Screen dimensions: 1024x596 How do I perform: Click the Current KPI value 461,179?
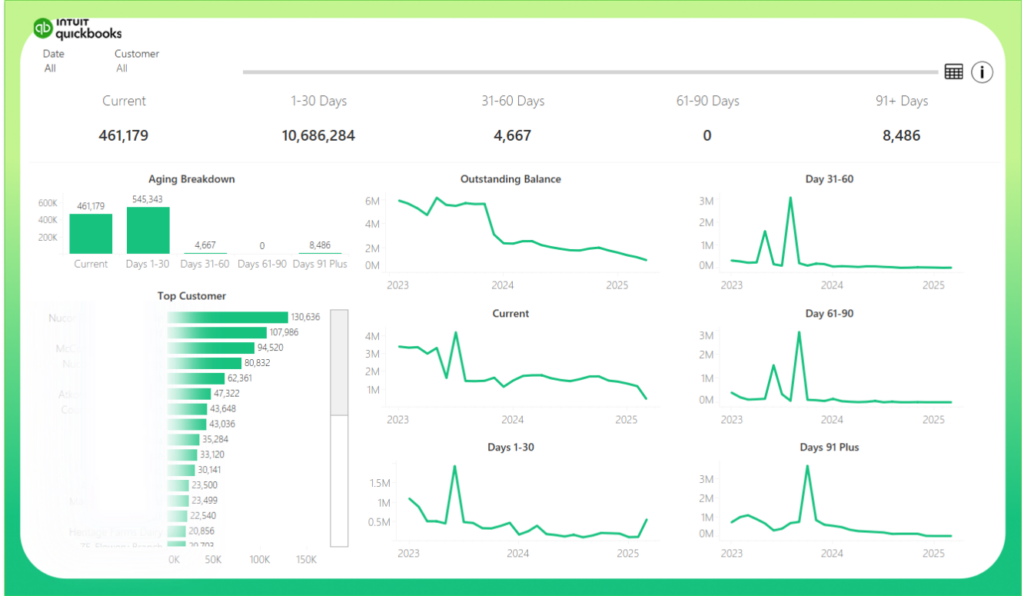pos(123,136)
